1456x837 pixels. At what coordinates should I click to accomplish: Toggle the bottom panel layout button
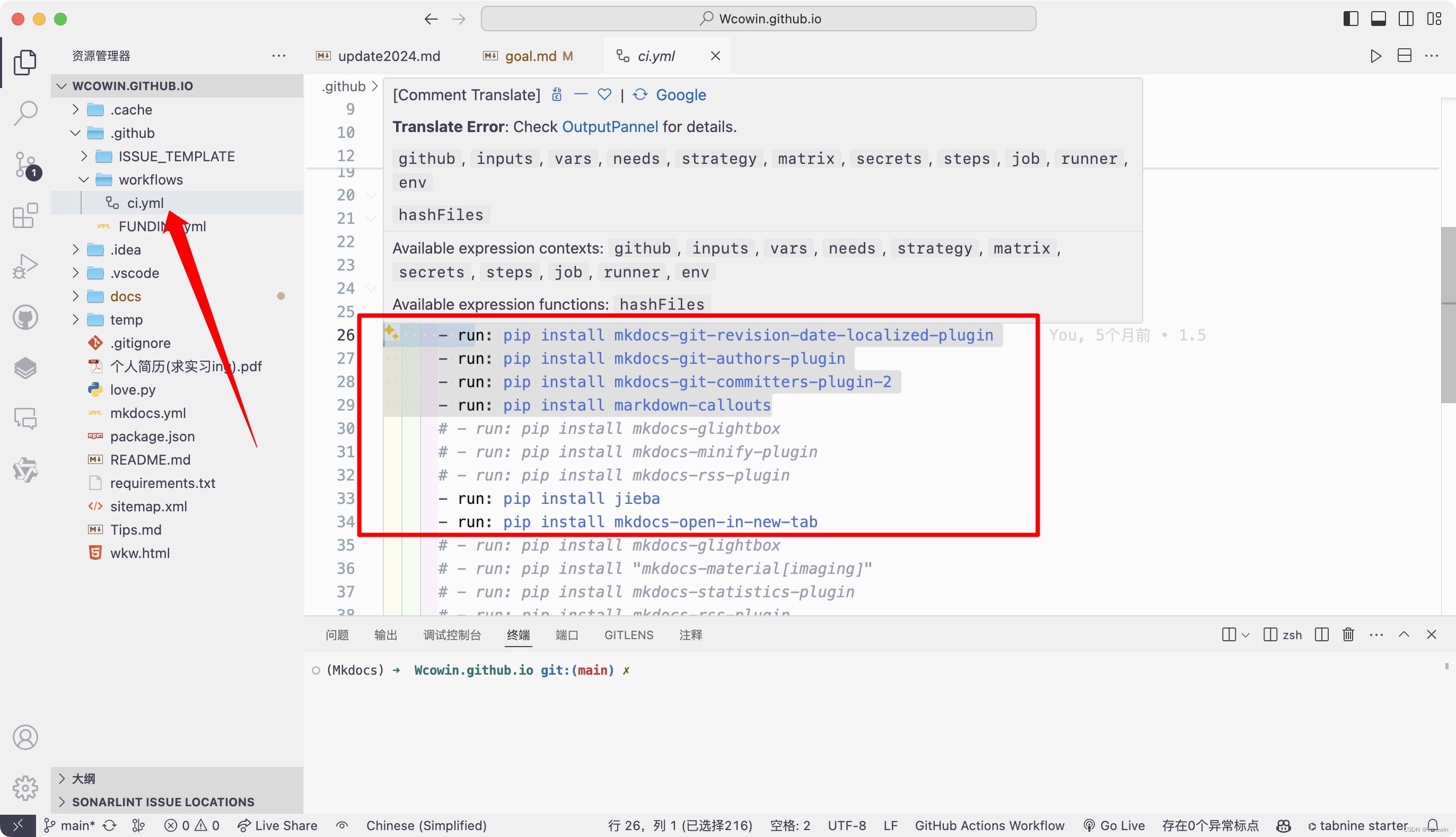(x=1378, y=19)
